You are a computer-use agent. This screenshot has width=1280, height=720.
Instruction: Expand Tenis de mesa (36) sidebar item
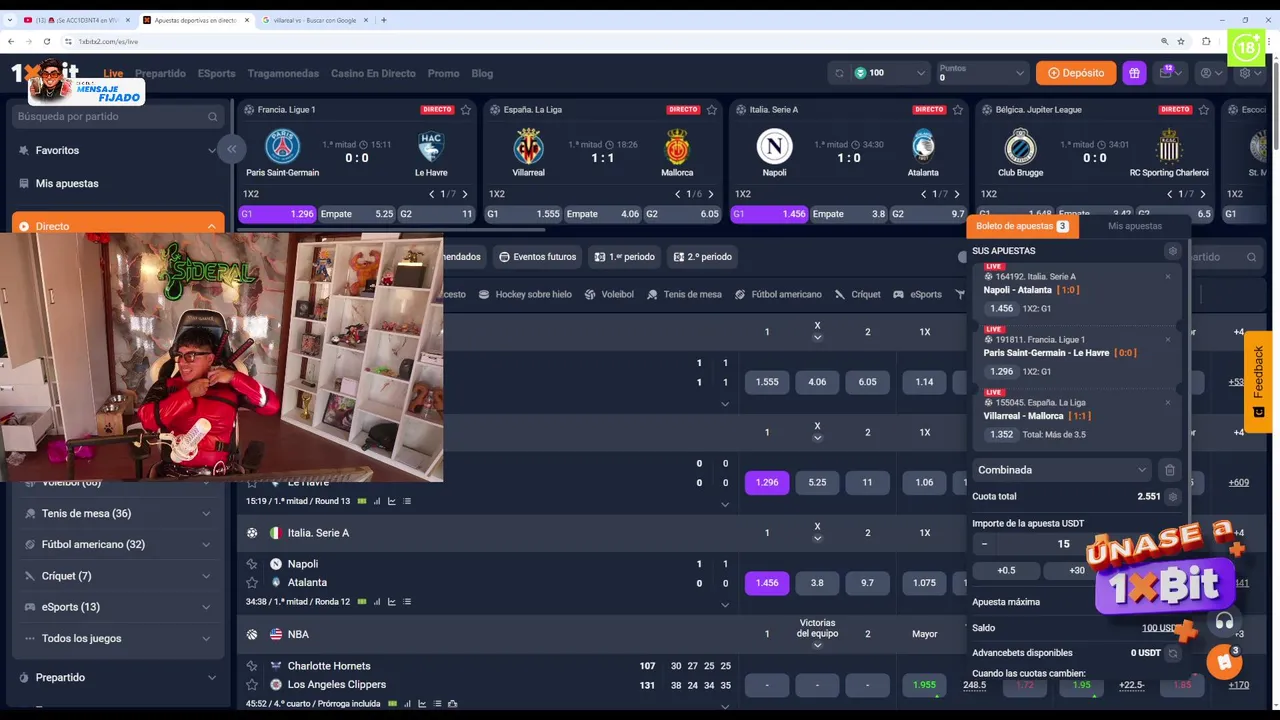(206, 514)
